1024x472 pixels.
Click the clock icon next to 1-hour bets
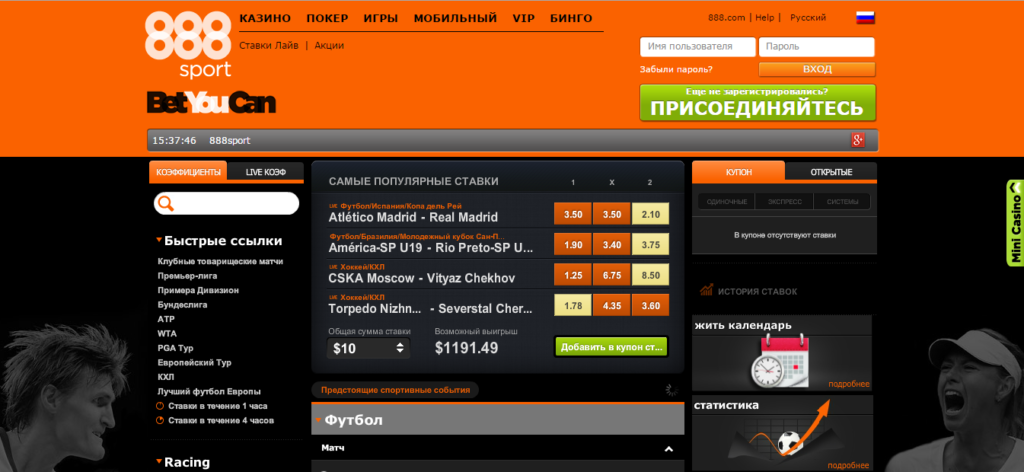[x=160, y=406]
